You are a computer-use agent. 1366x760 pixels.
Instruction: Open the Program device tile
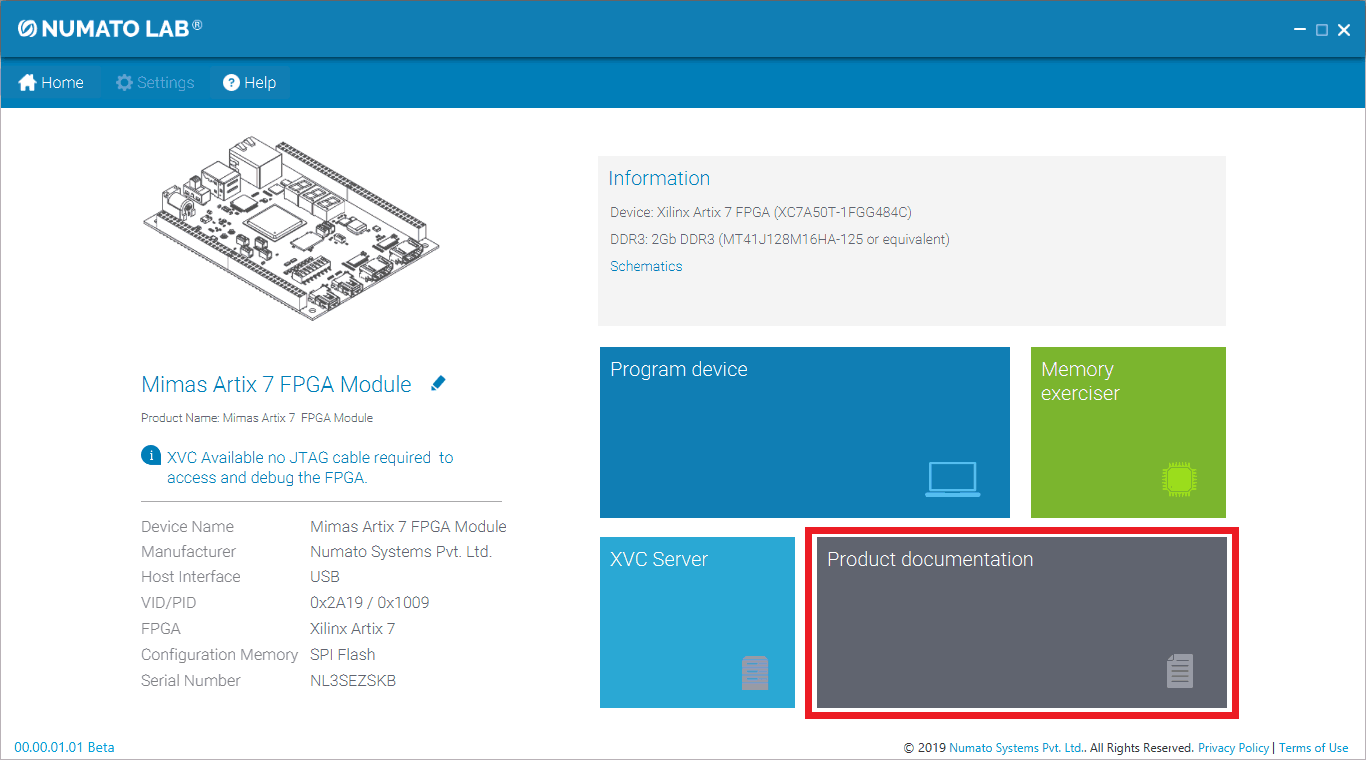click(804, 432)
